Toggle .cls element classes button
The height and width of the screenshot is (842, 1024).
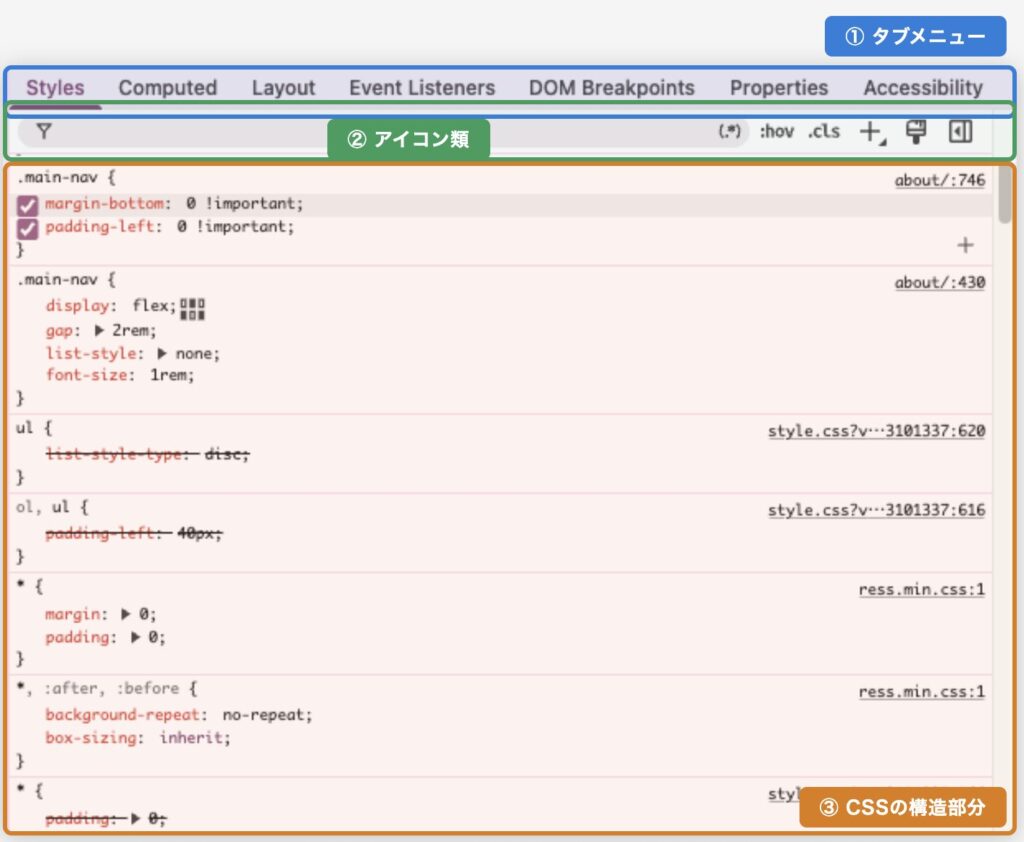824,131
